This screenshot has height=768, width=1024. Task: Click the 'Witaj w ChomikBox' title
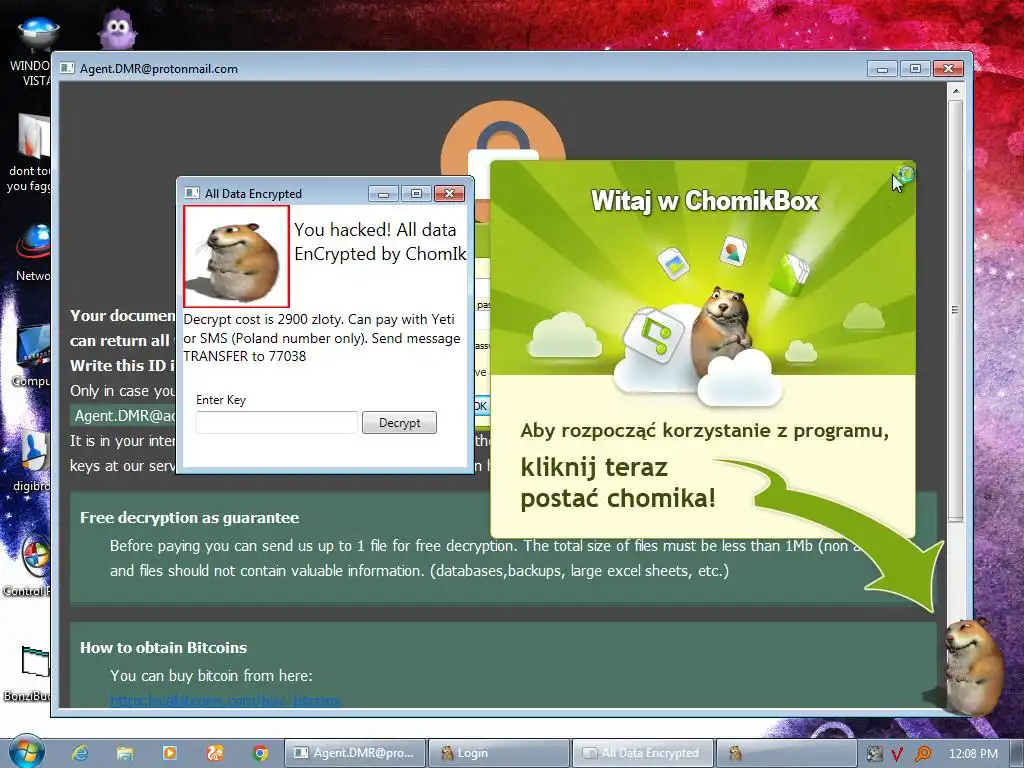click(704, 200)
